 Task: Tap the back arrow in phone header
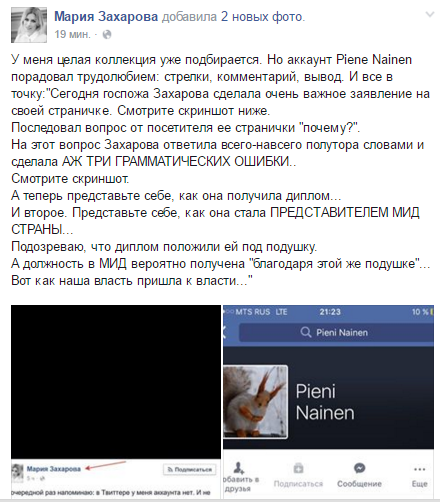click(224, 332)
